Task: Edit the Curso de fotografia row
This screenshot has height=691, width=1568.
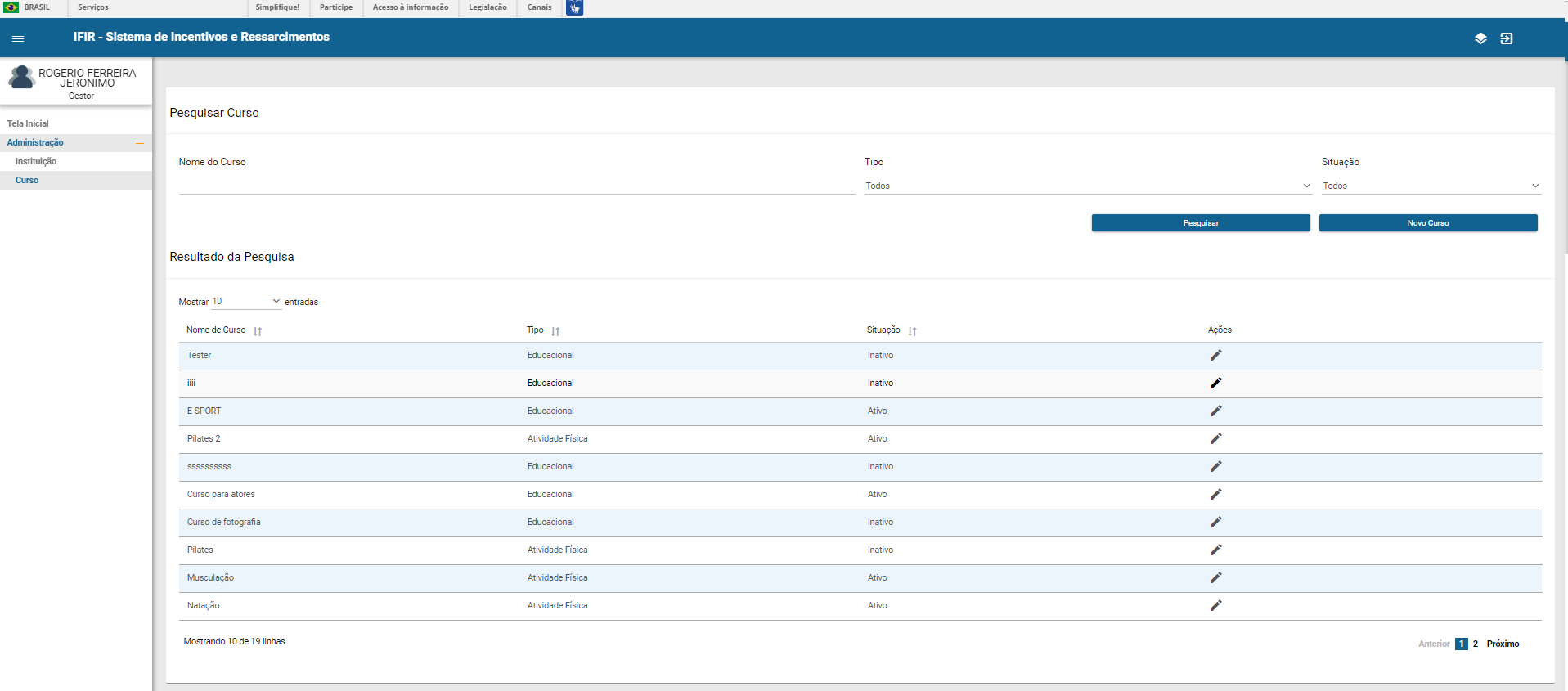Action: point(1215,523)
